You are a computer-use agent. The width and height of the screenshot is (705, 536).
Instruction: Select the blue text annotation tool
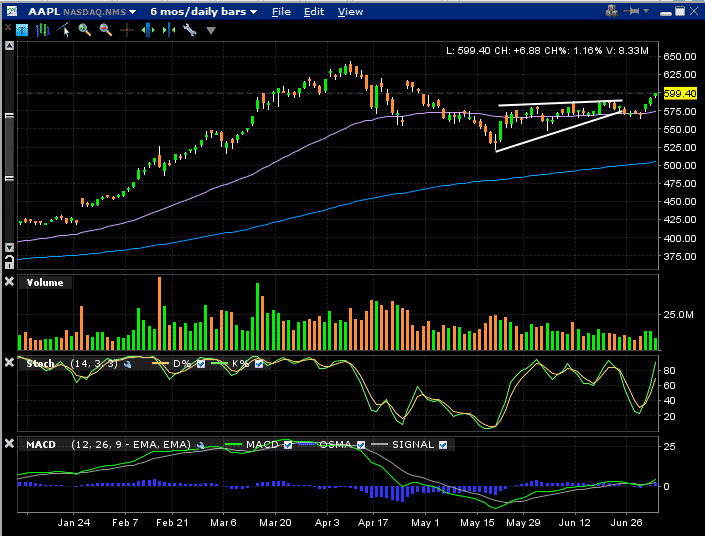point(22,31)
